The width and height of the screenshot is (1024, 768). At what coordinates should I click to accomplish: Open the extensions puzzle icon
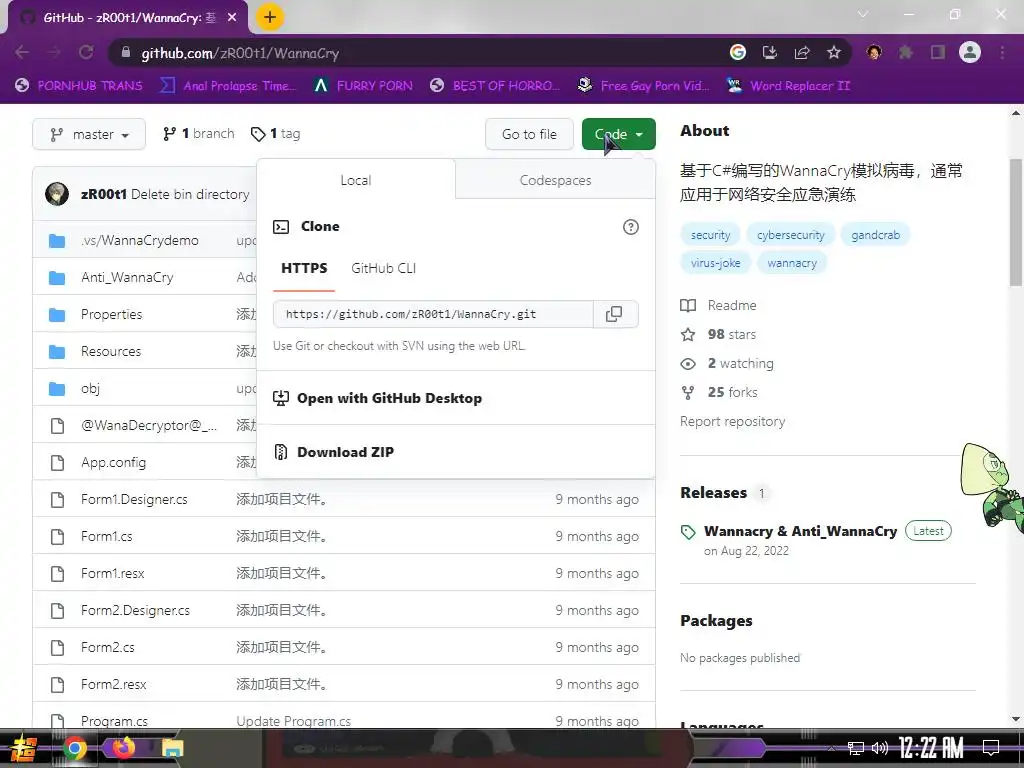905,53
